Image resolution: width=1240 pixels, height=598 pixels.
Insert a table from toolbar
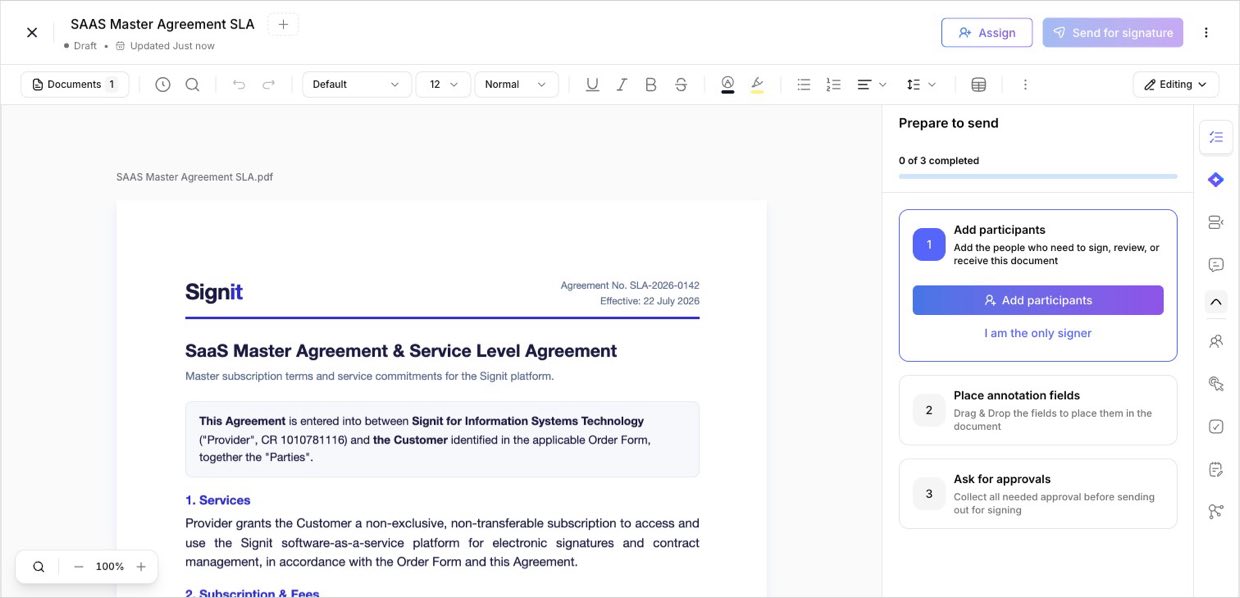(979, 85)
